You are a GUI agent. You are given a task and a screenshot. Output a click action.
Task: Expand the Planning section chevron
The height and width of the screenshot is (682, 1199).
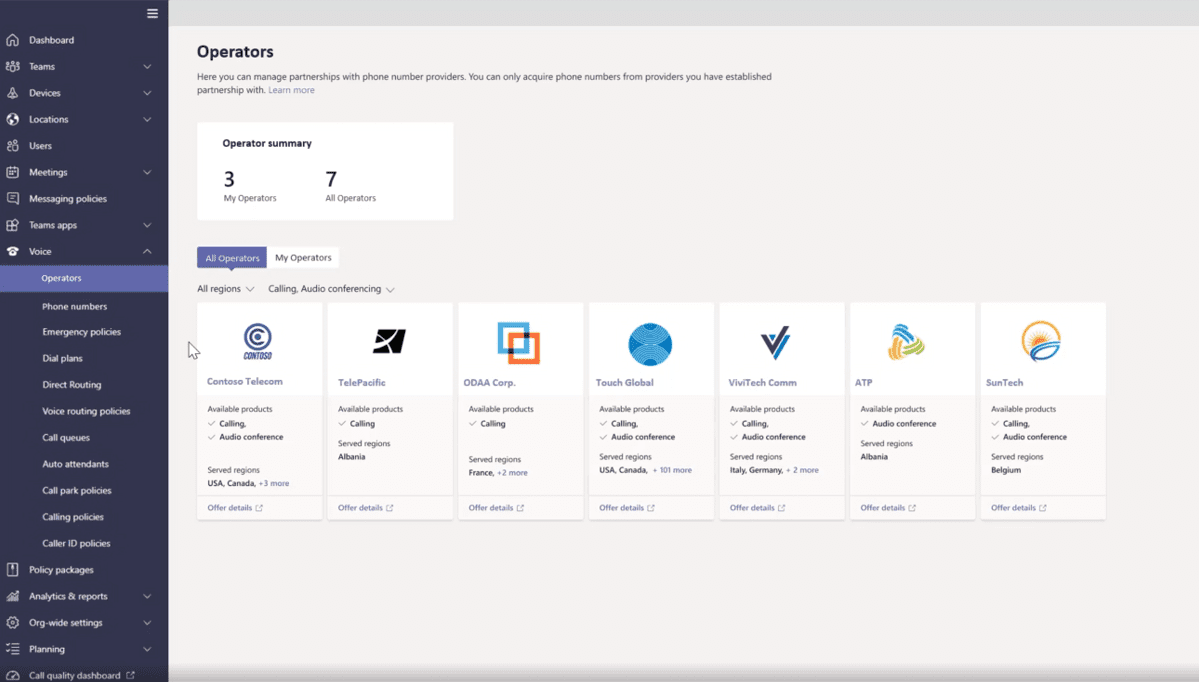(x=147, y=649)
